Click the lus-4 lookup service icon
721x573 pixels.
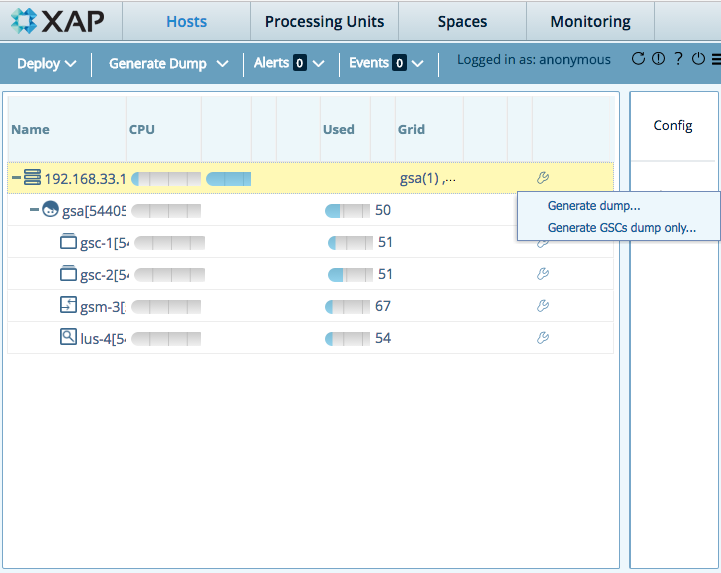69,337
